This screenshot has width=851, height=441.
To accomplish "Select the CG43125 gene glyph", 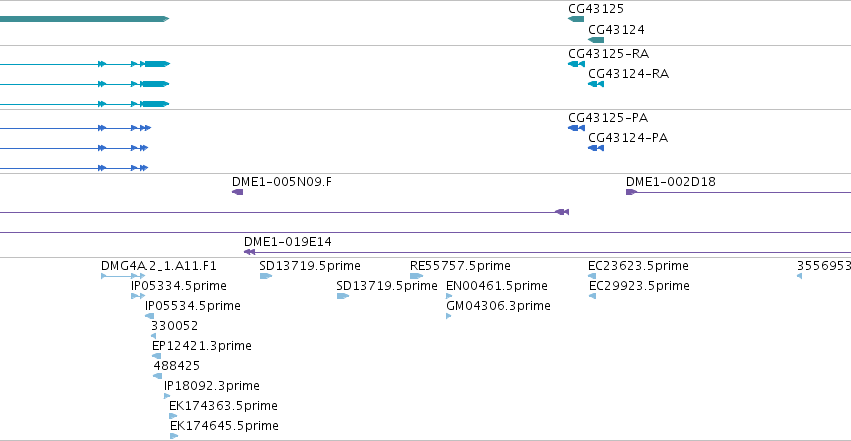I will (x=576, y=19).
